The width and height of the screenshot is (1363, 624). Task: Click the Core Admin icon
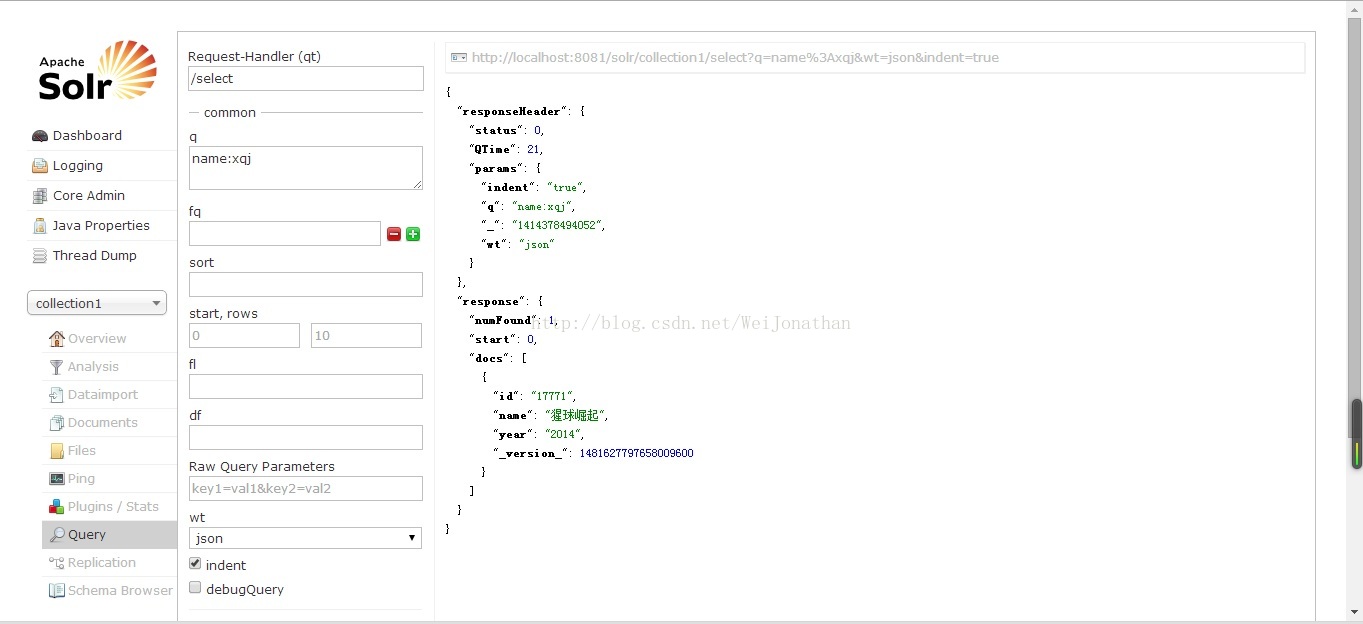[40, 196]
